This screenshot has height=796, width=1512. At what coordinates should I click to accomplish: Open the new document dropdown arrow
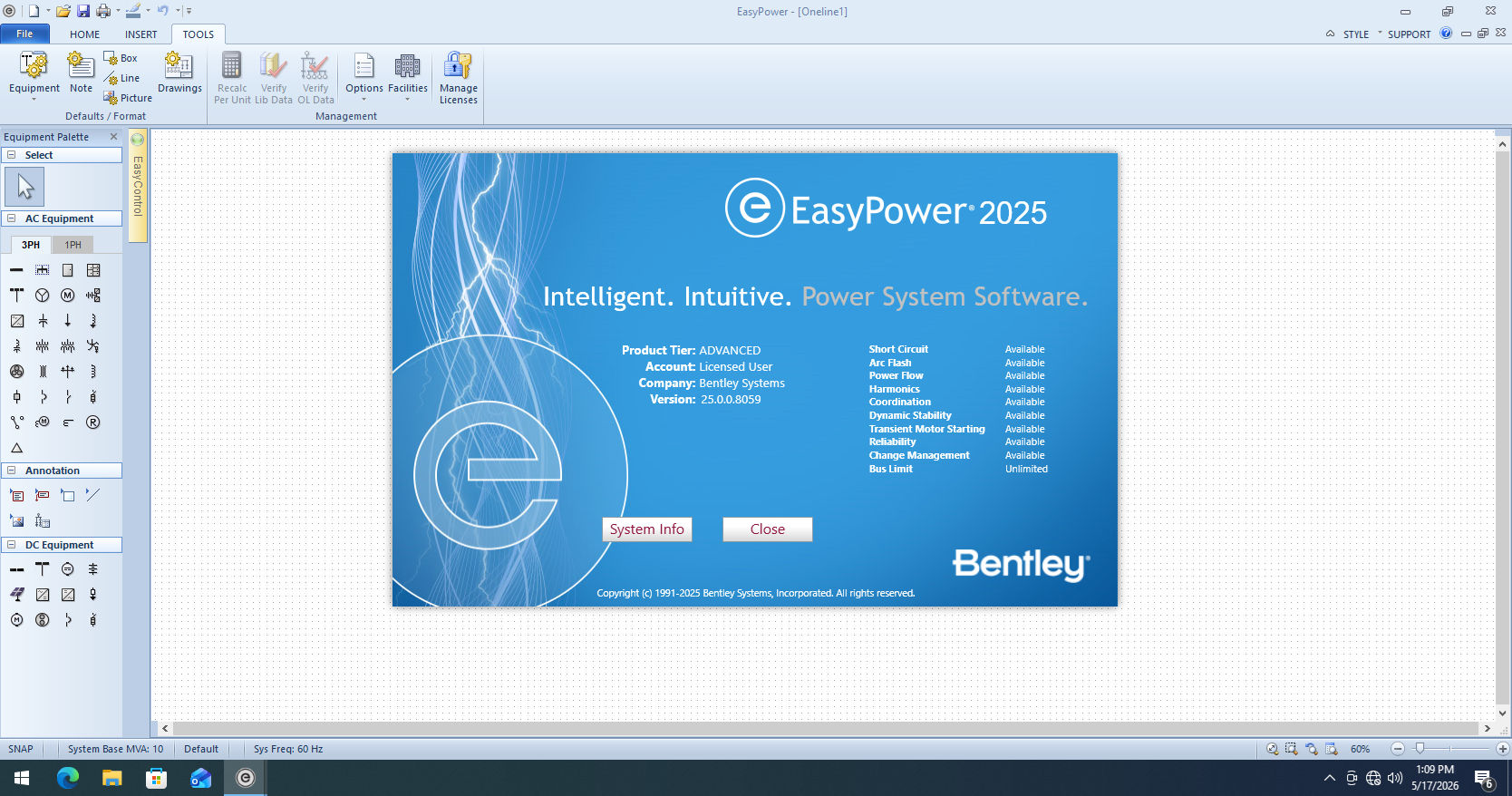click(x=47, y=11)
